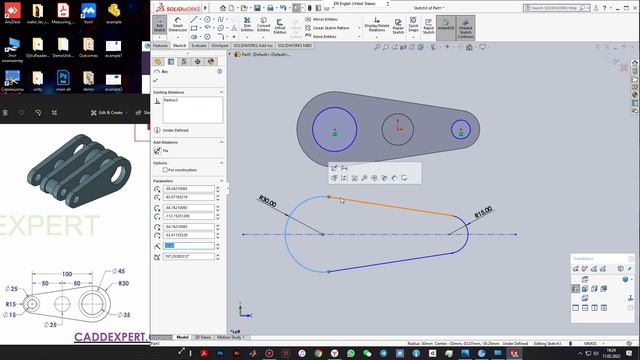Open the DimXpertManager crosshair tab icon
The image size is (640, 360).
click(198, 62)
